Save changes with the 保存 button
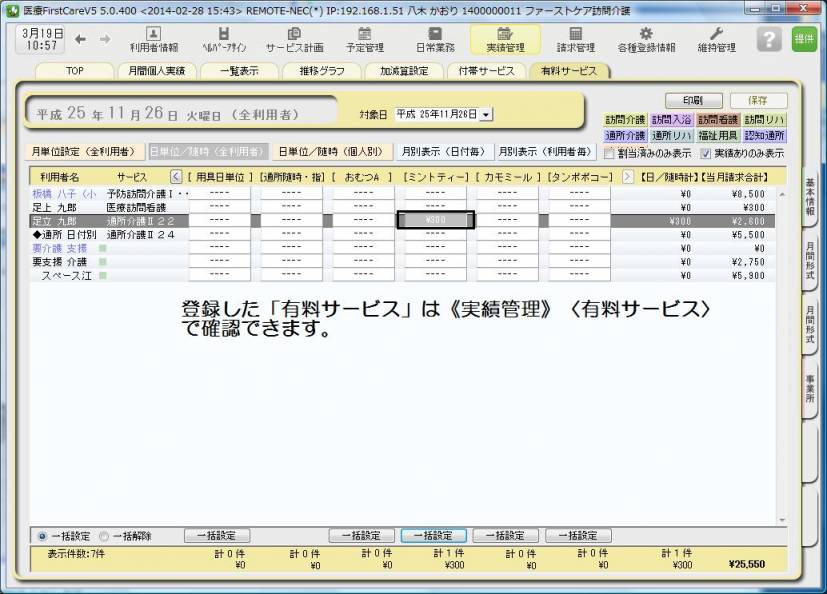 click(x=756, y=100)
